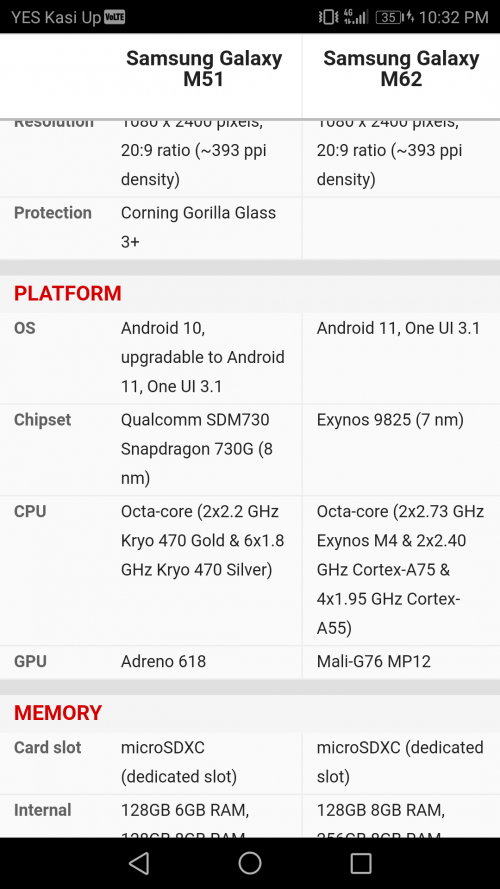This screenshot has width=500, height=889.
Task: Tap the Protection row label
Action: coord(53,213)
